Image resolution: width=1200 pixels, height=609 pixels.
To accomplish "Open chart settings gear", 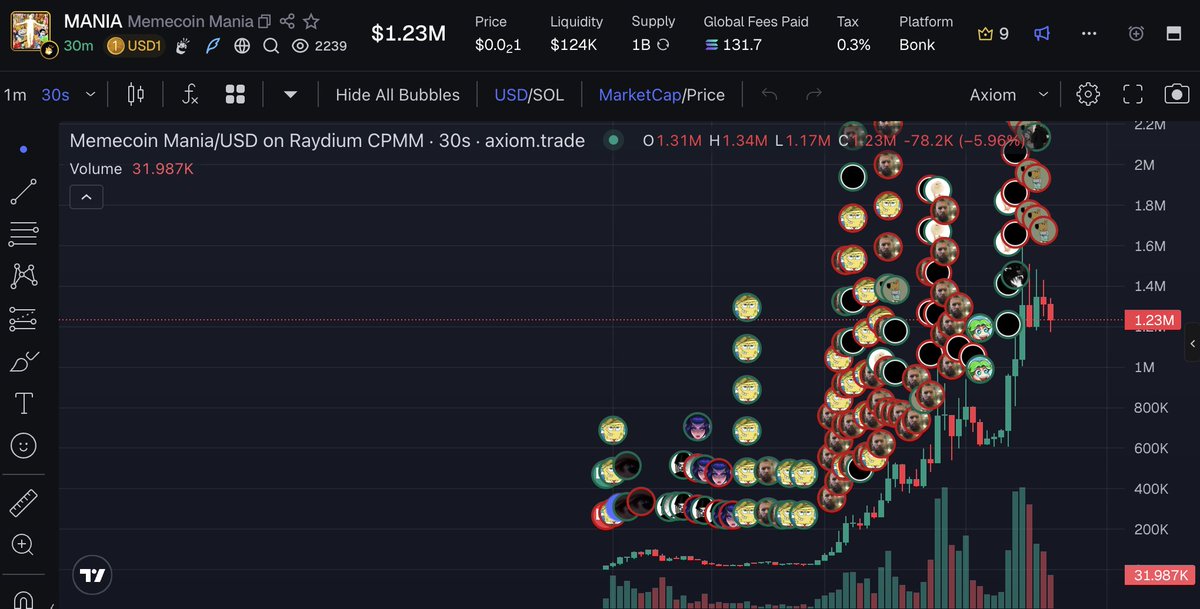I will pos(1088,95).
